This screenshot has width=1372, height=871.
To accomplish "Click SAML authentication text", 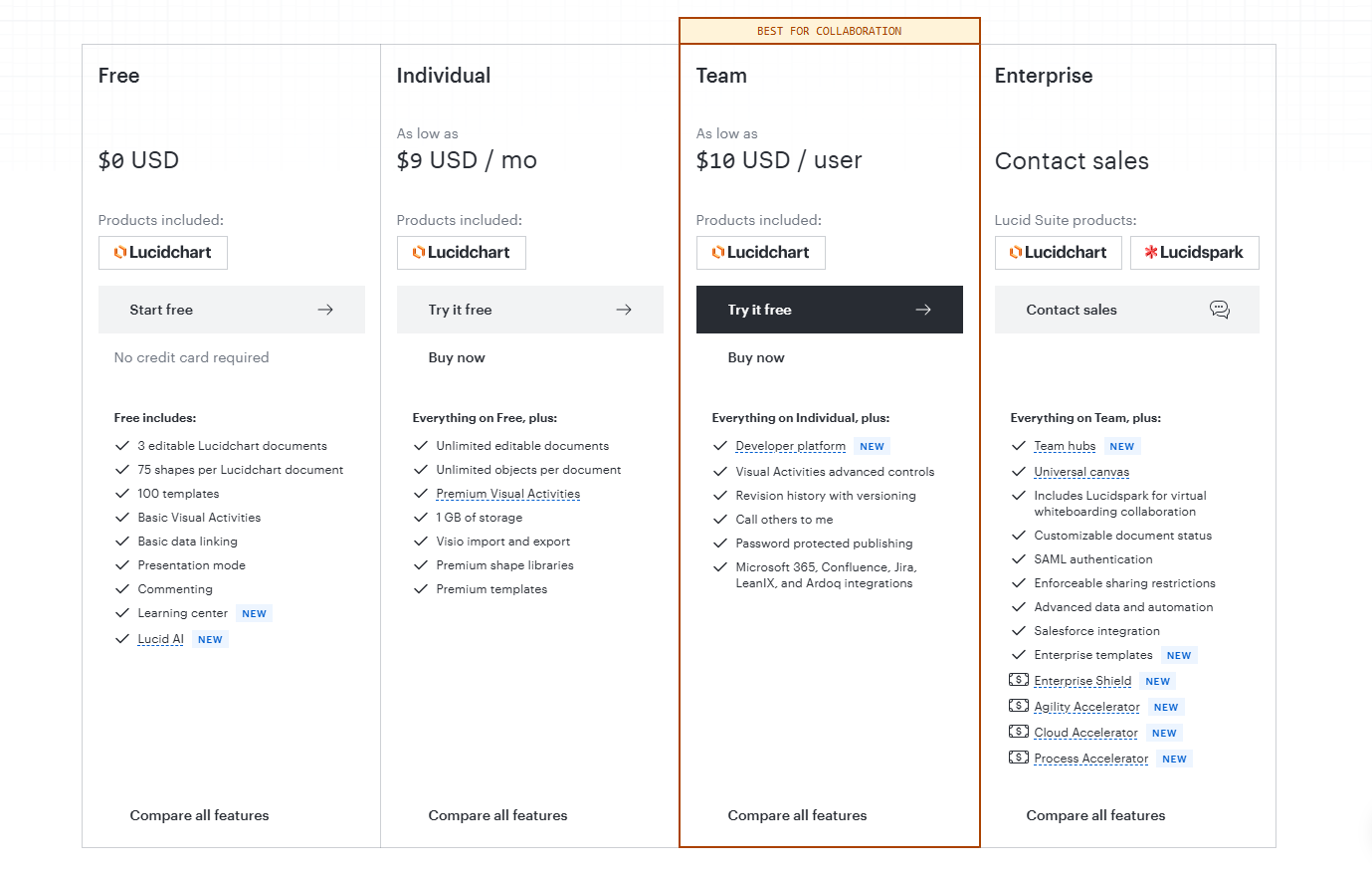I will click(x=1093, y=559).
